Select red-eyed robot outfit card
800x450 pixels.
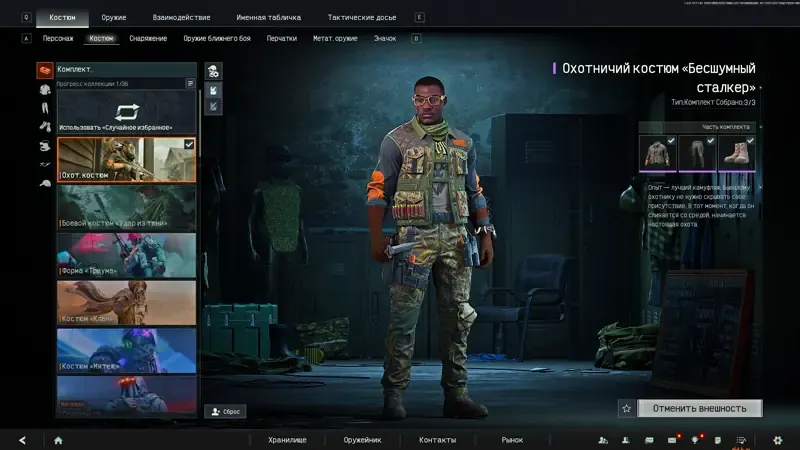126,396
